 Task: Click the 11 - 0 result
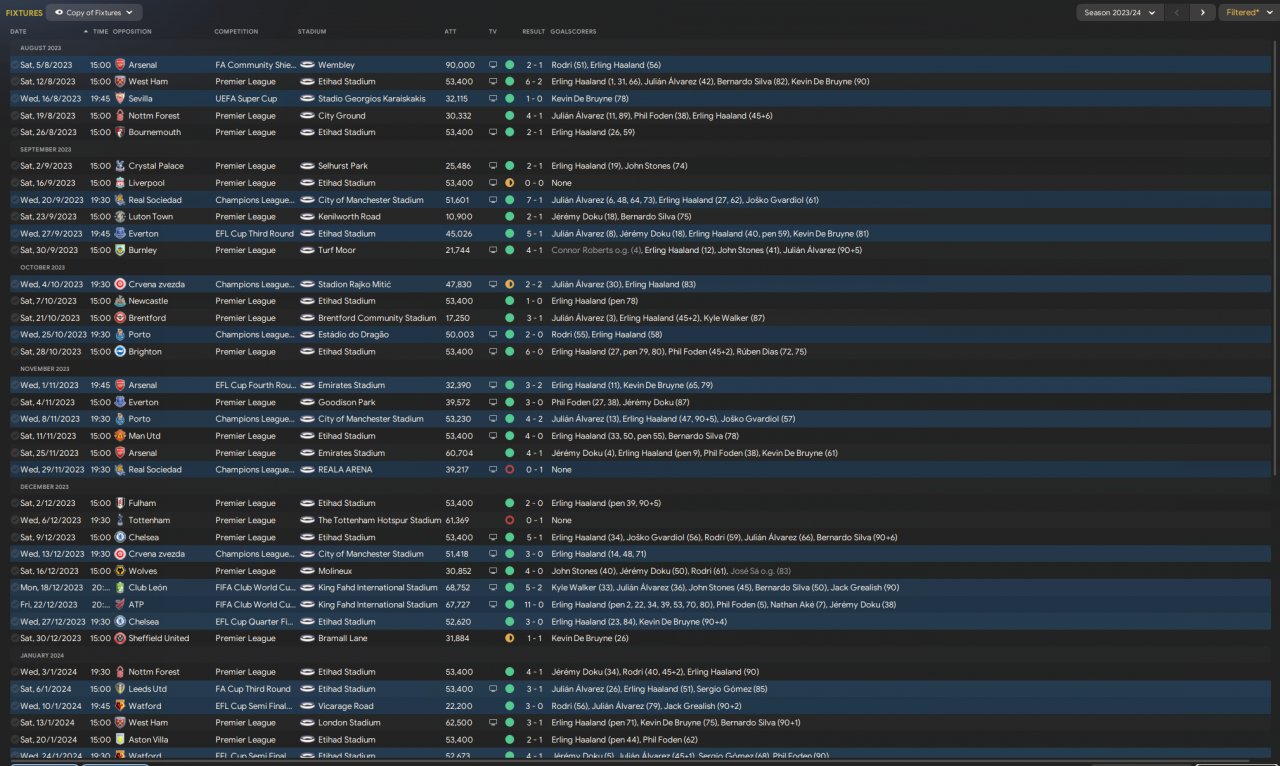(x=534, y=604)
